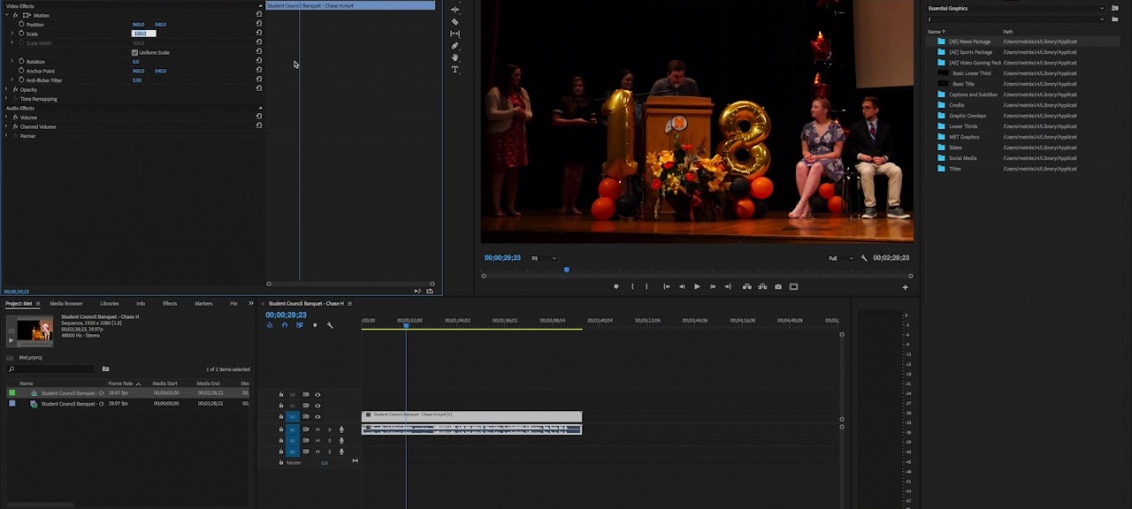This screenshot has height=509, width=1132.
Task: Reset Position parameter in Effect Controls
Action: click(x=259, y=24)
